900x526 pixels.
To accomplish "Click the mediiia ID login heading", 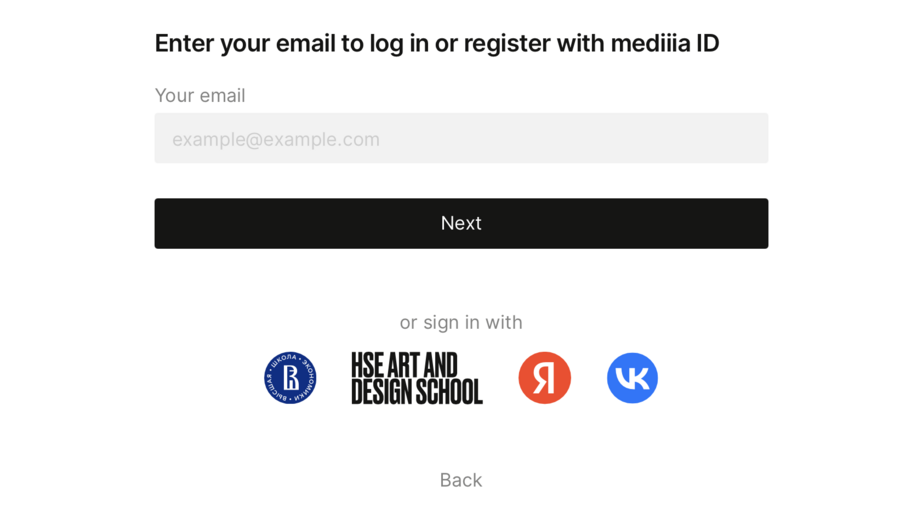I will point(437,43).
